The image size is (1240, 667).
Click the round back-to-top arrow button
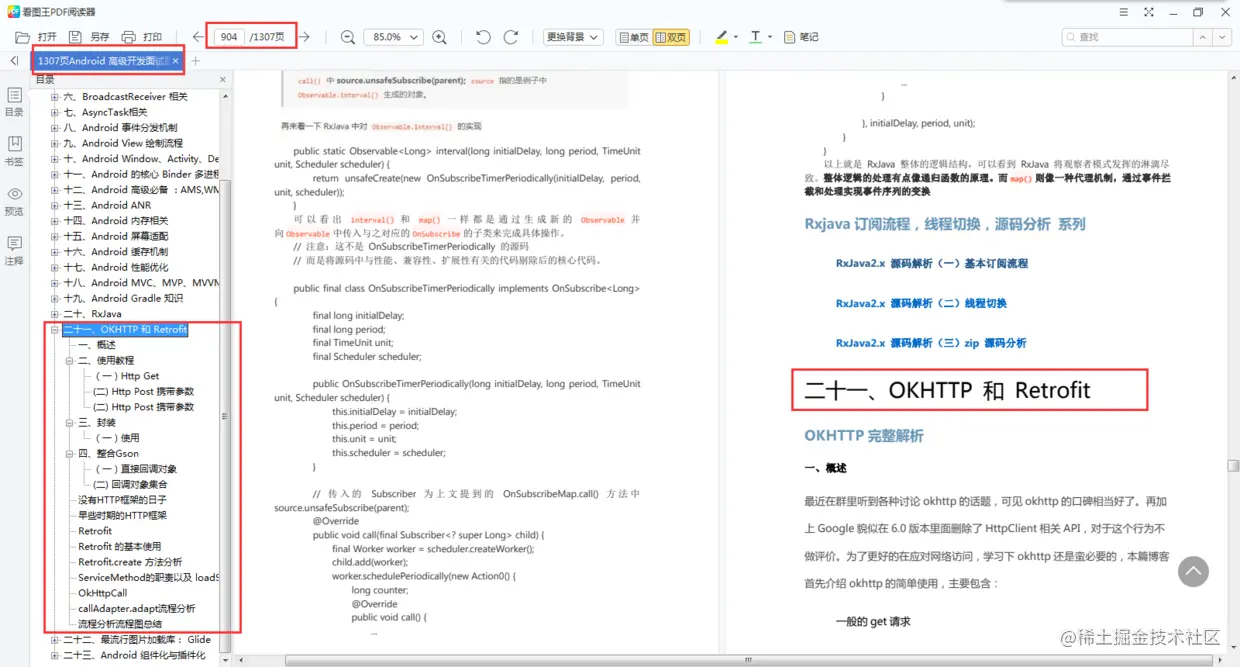[x=1193, y=571]
